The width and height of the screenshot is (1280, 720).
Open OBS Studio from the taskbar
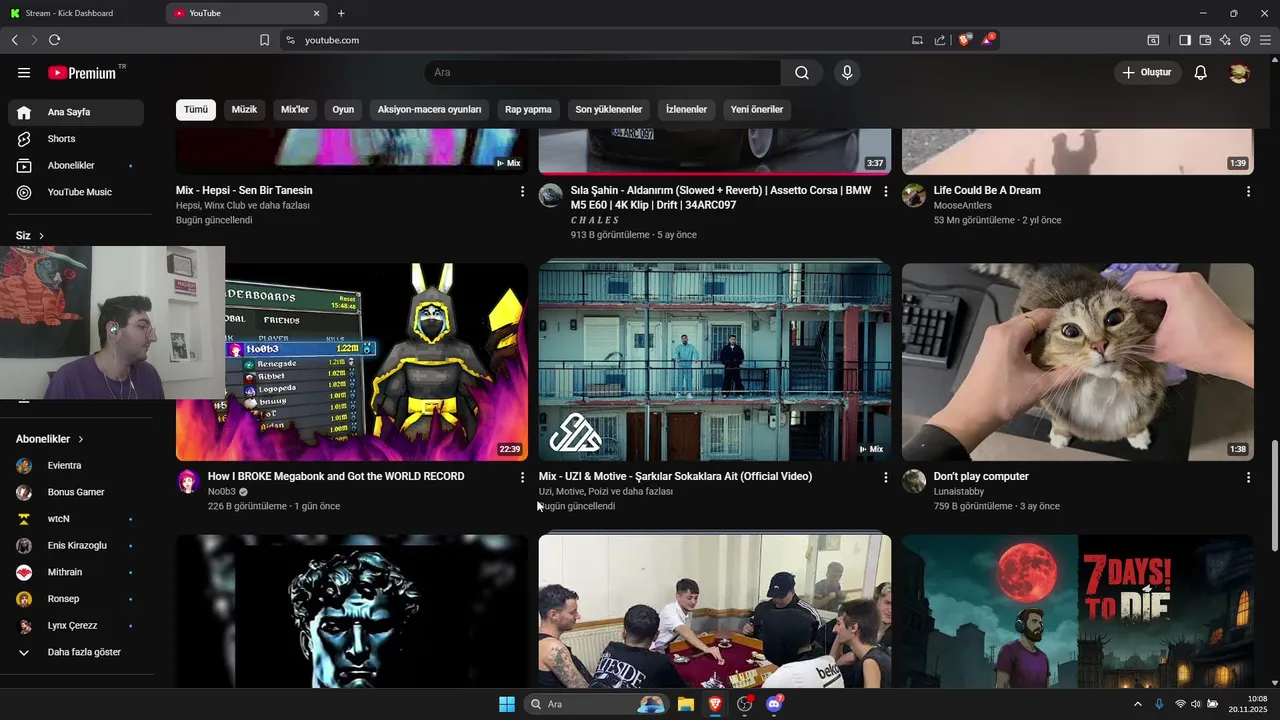[744, 704]
